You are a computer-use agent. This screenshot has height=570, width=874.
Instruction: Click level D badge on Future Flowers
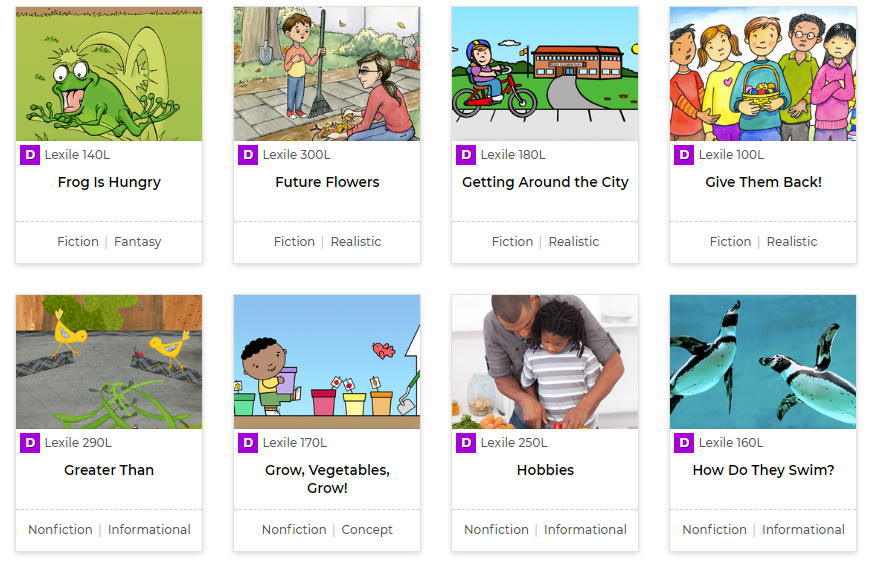[248, 155]
